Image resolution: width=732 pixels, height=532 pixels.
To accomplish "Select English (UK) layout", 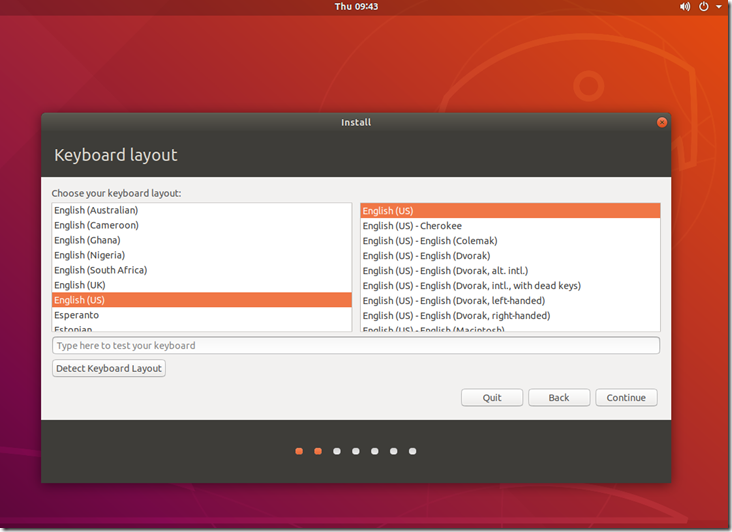I will (202, 285).
